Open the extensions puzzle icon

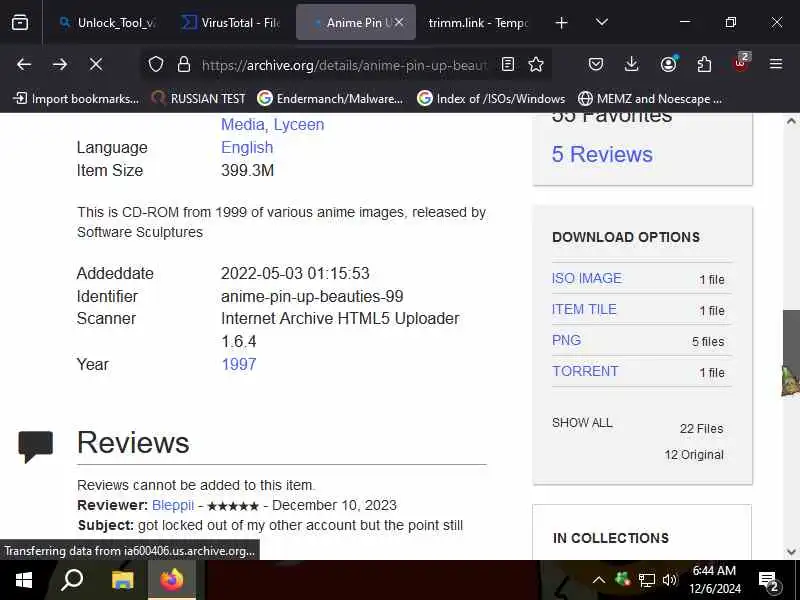(x=704, y=64)
